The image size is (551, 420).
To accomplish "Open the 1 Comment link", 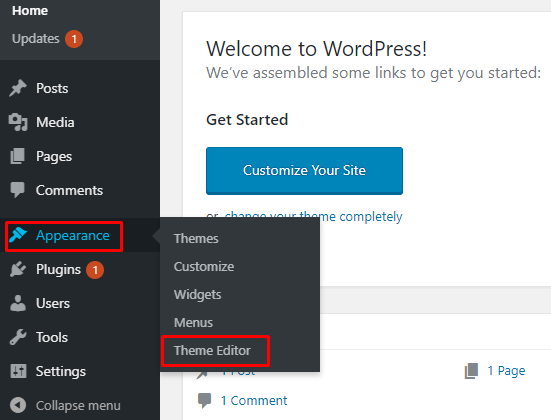I will pos(253,401).
